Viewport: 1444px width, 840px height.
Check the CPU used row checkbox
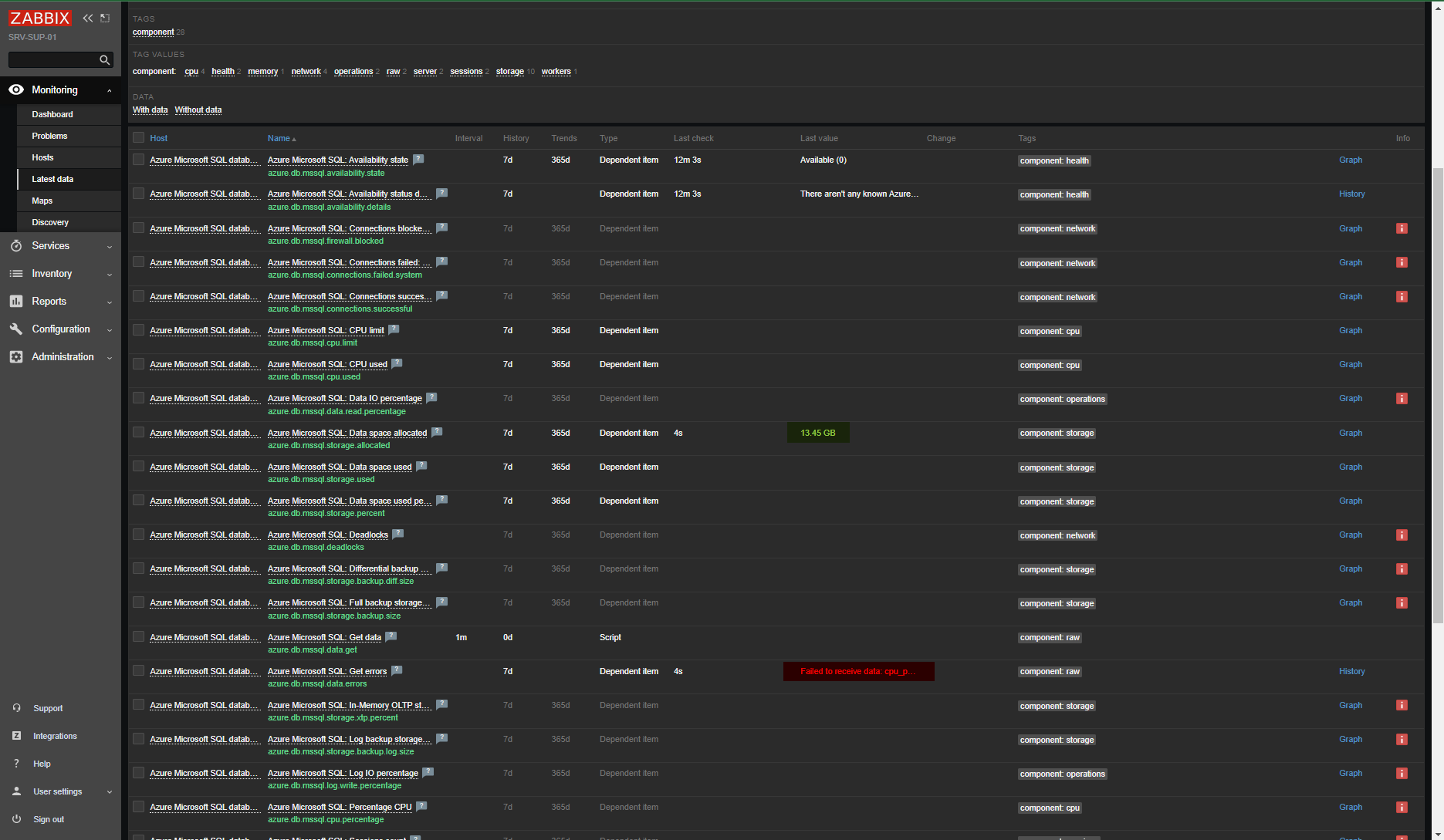click(138, 364)
